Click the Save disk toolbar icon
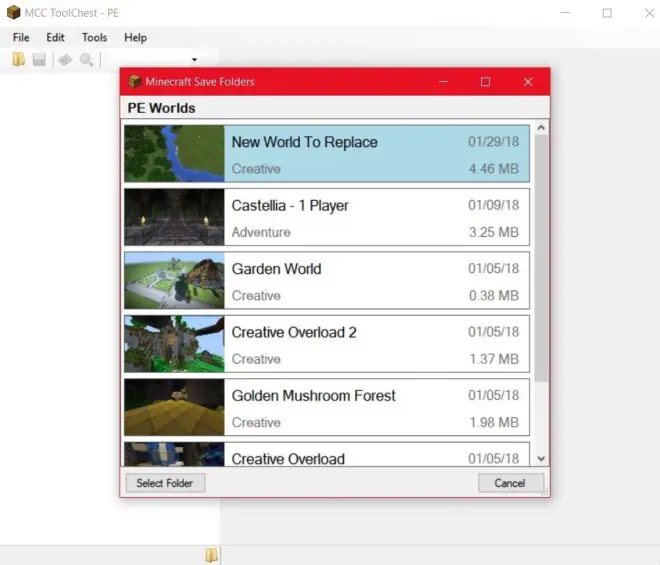 pos(39,60)
